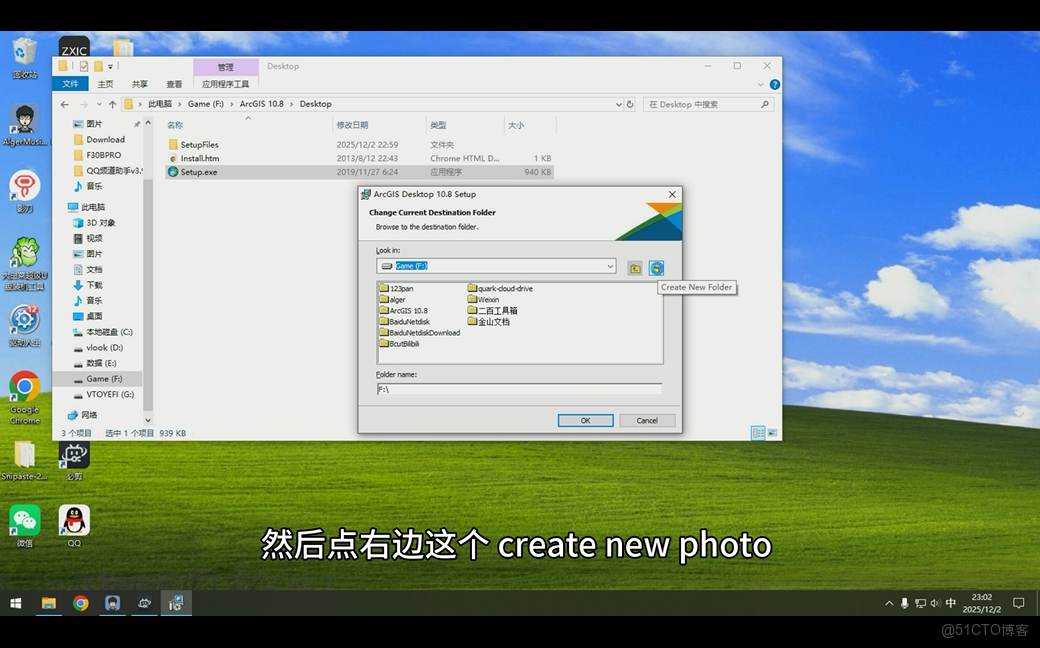
Task: Click Cancel in the setup dialog
Action: pyautogui.click(x=647, y=420)
